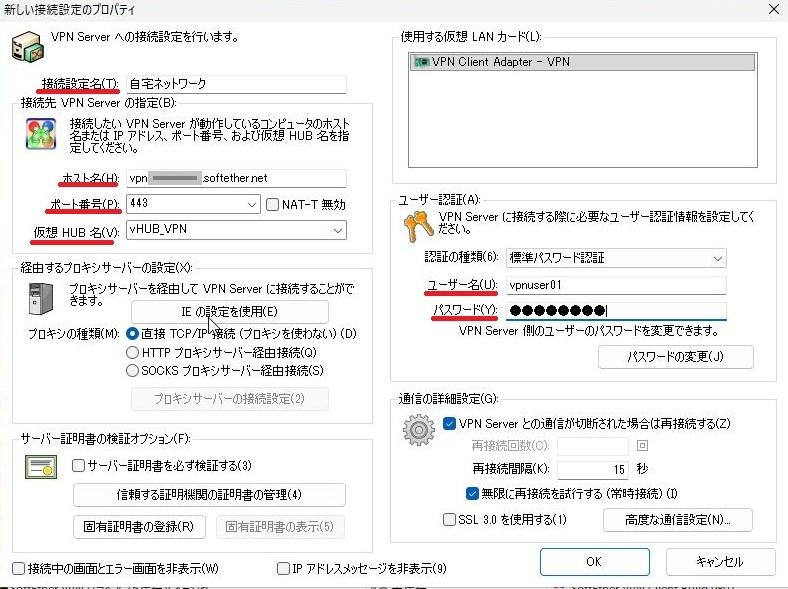
Task: Click the network card icon beside VPN Client Adapter
Action: (x=421, y=62)
